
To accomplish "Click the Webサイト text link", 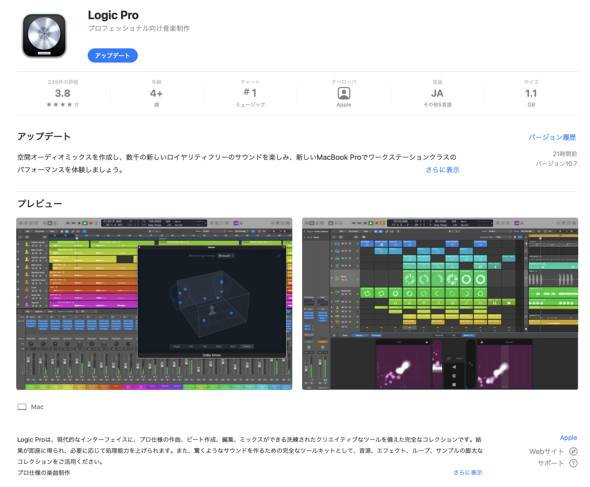I will 546,451.
